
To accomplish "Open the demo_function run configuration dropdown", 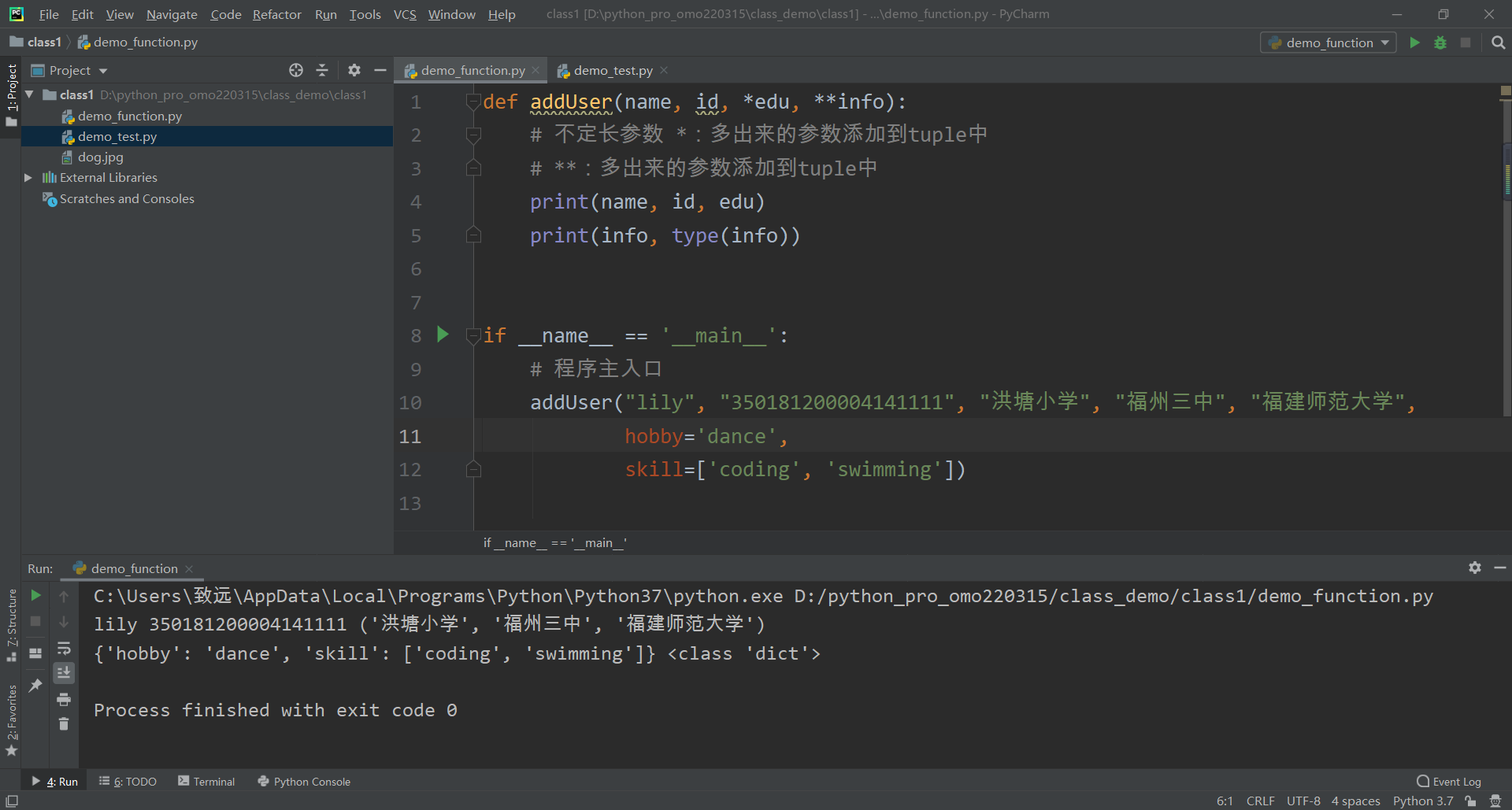I will click(x=1329, y=43).
